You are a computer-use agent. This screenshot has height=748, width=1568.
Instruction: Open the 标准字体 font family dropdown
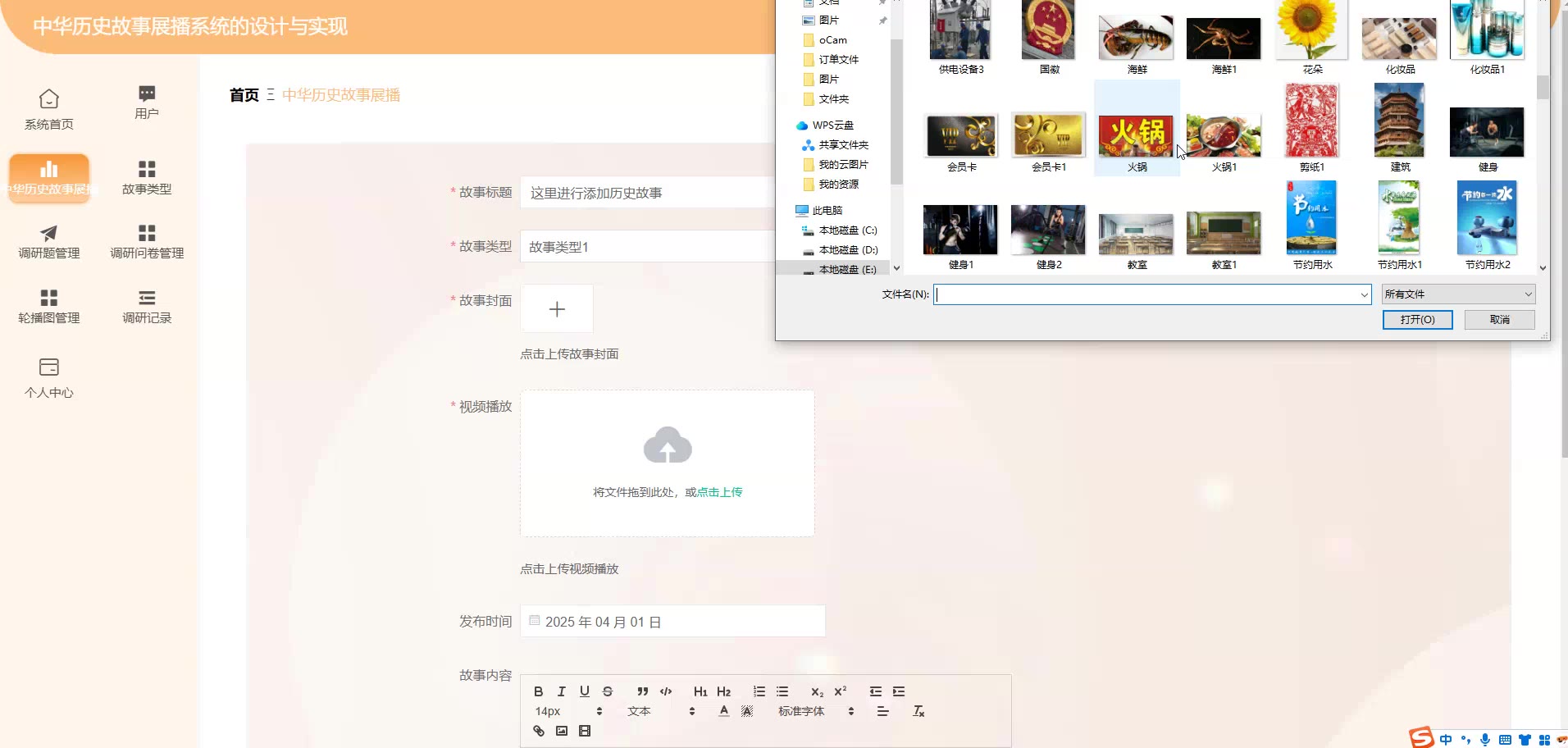click(816, 711)
